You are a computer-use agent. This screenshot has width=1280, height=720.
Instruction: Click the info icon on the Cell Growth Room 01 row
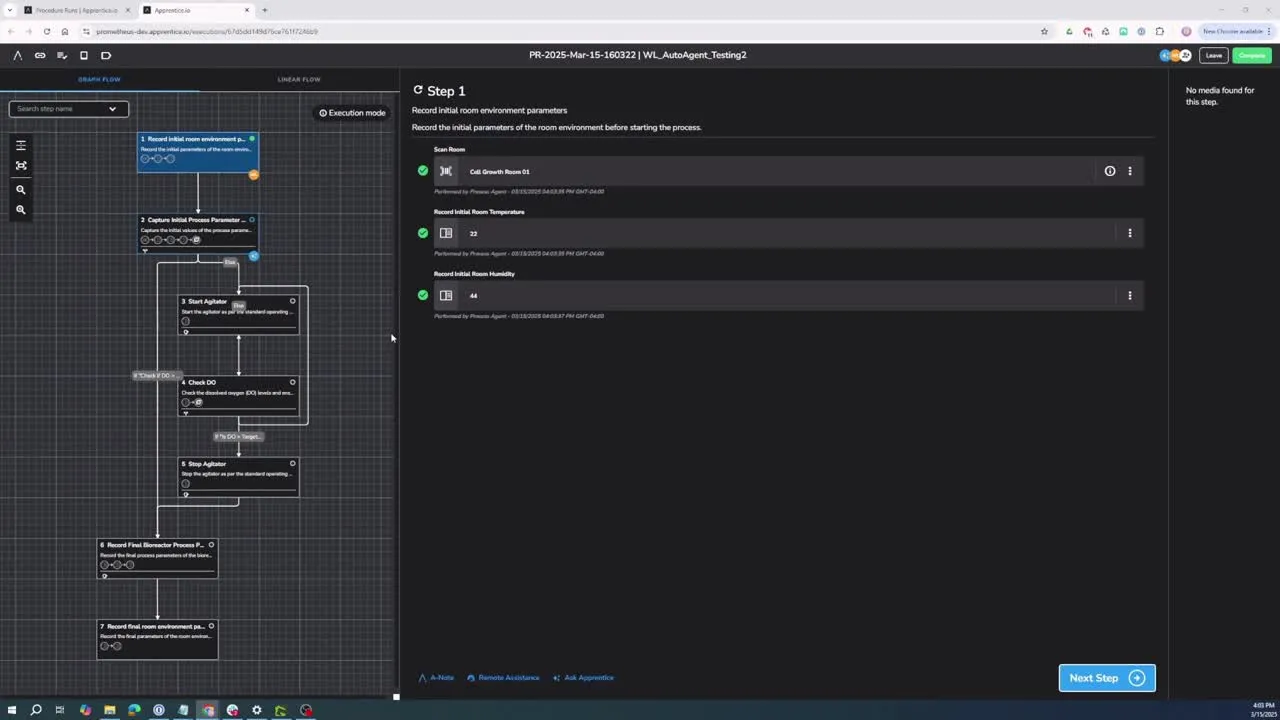(x=1109, y=171)
